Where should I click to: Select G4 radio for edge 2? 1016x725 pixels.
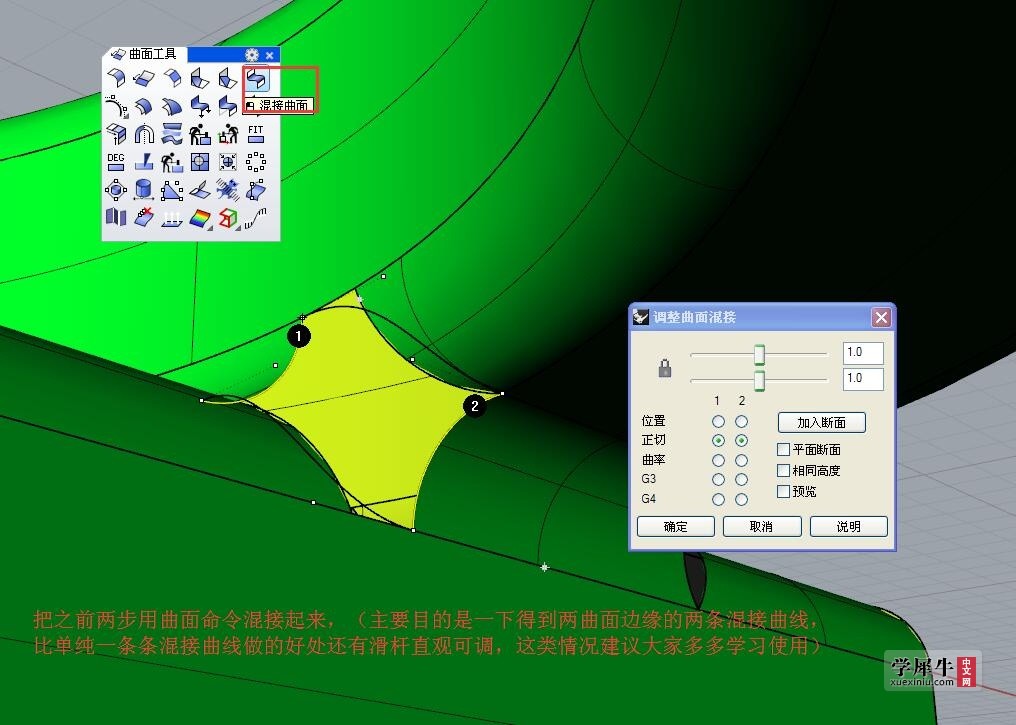[741, 500]
